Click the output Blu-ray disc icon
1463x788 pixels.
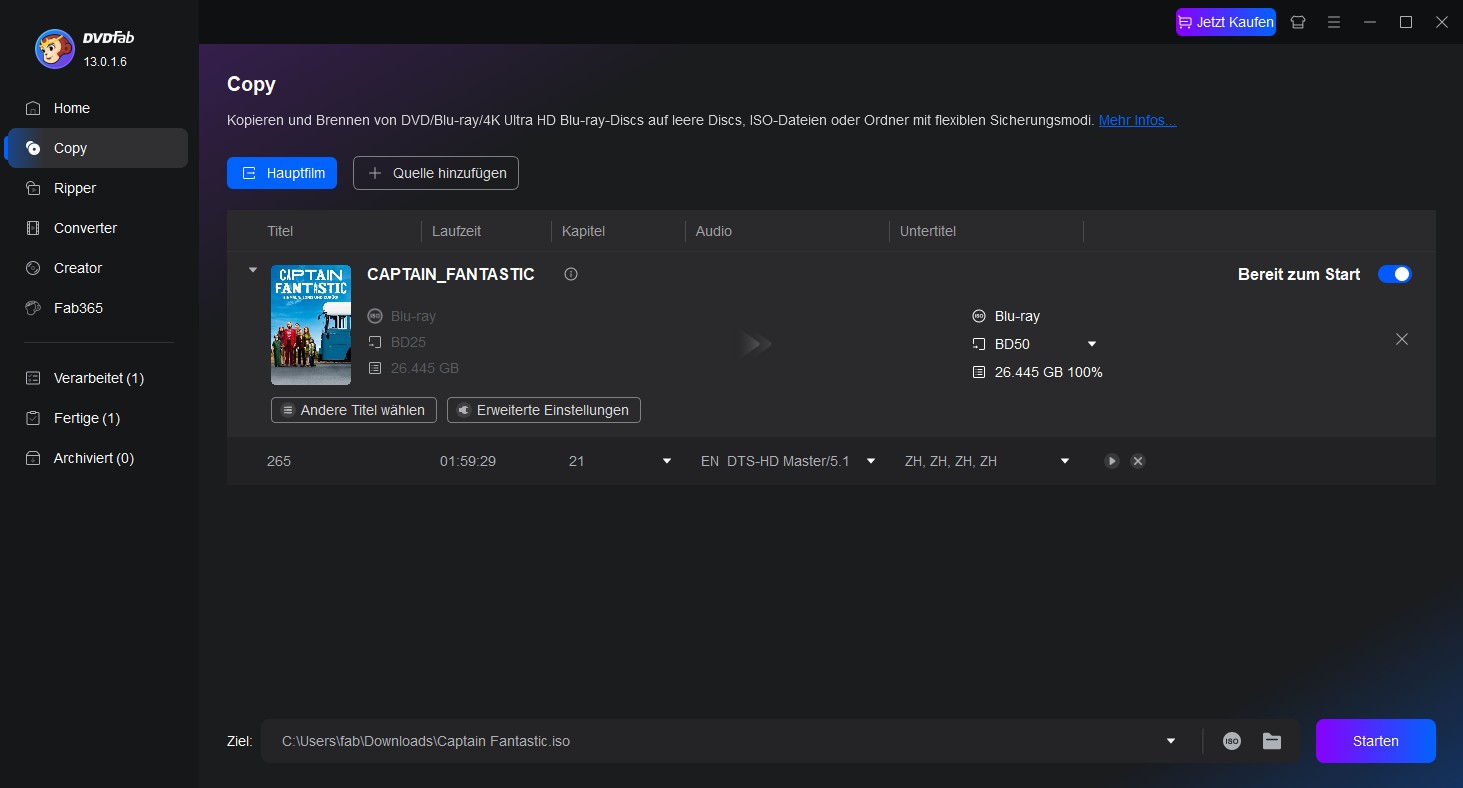979,316
